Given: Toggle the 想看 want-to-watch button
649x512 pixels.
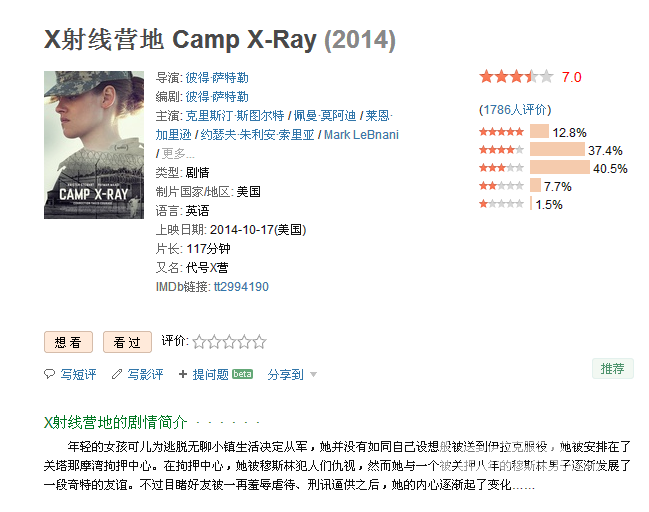Looking at the screenshot, I should click(68, 342).
